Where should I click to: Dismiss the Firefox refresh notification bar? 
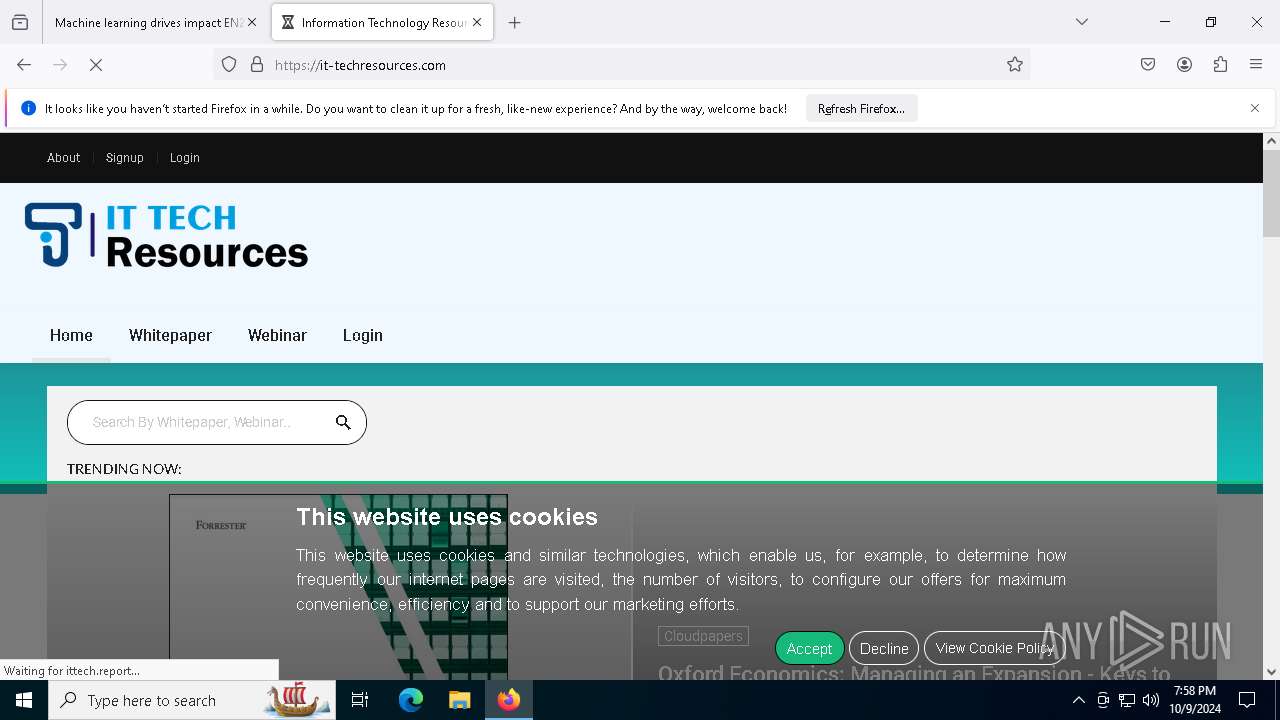point(1255,108)
